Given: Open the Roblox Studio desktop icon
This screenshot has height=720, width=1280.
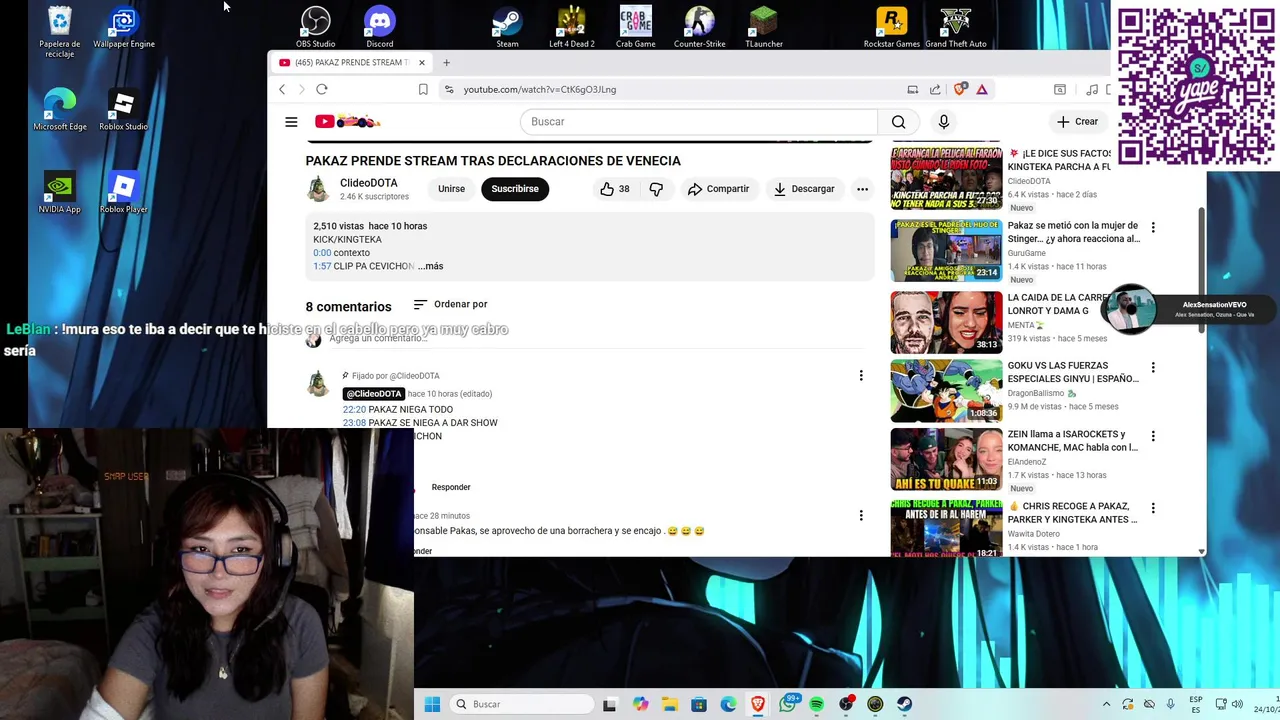Looking at the screenshot, I should (x=123, y=111).
